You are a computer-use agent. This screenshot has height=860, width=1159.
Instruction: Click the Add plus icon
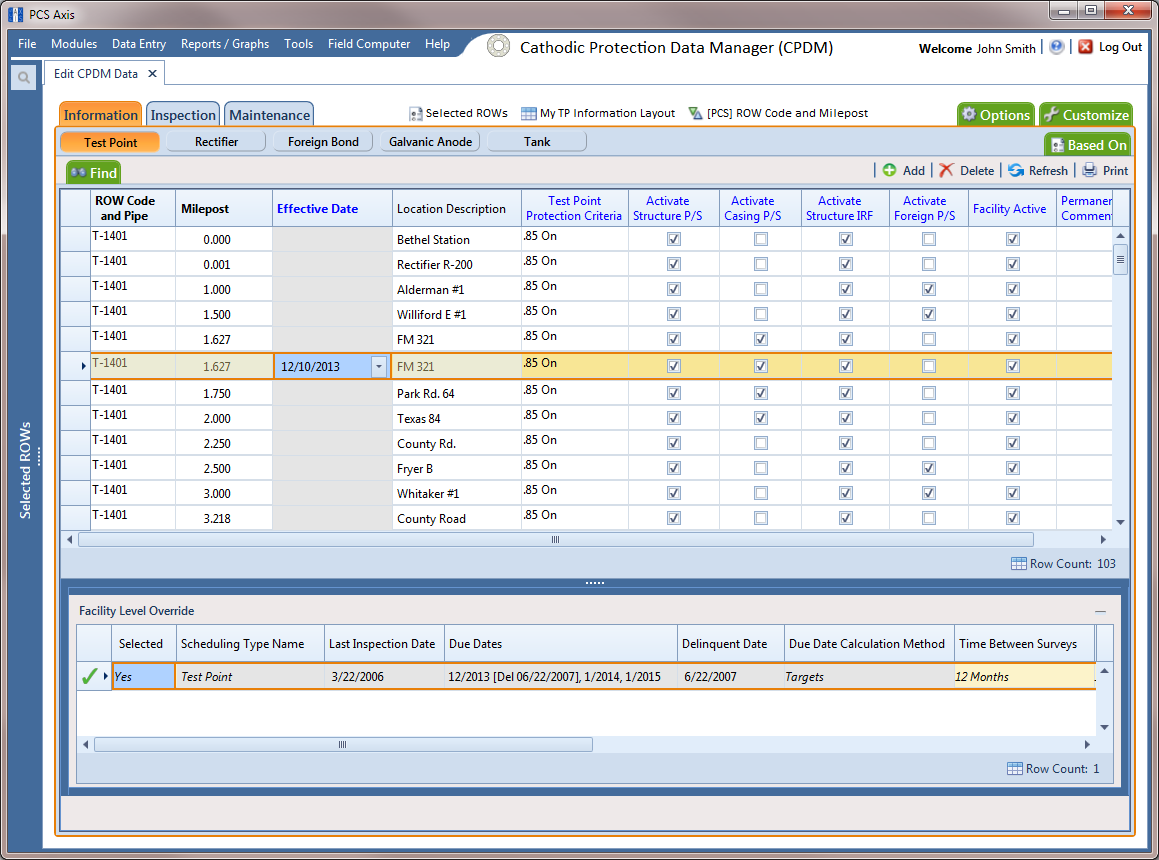pyautogui.click(x=889, y=170)
